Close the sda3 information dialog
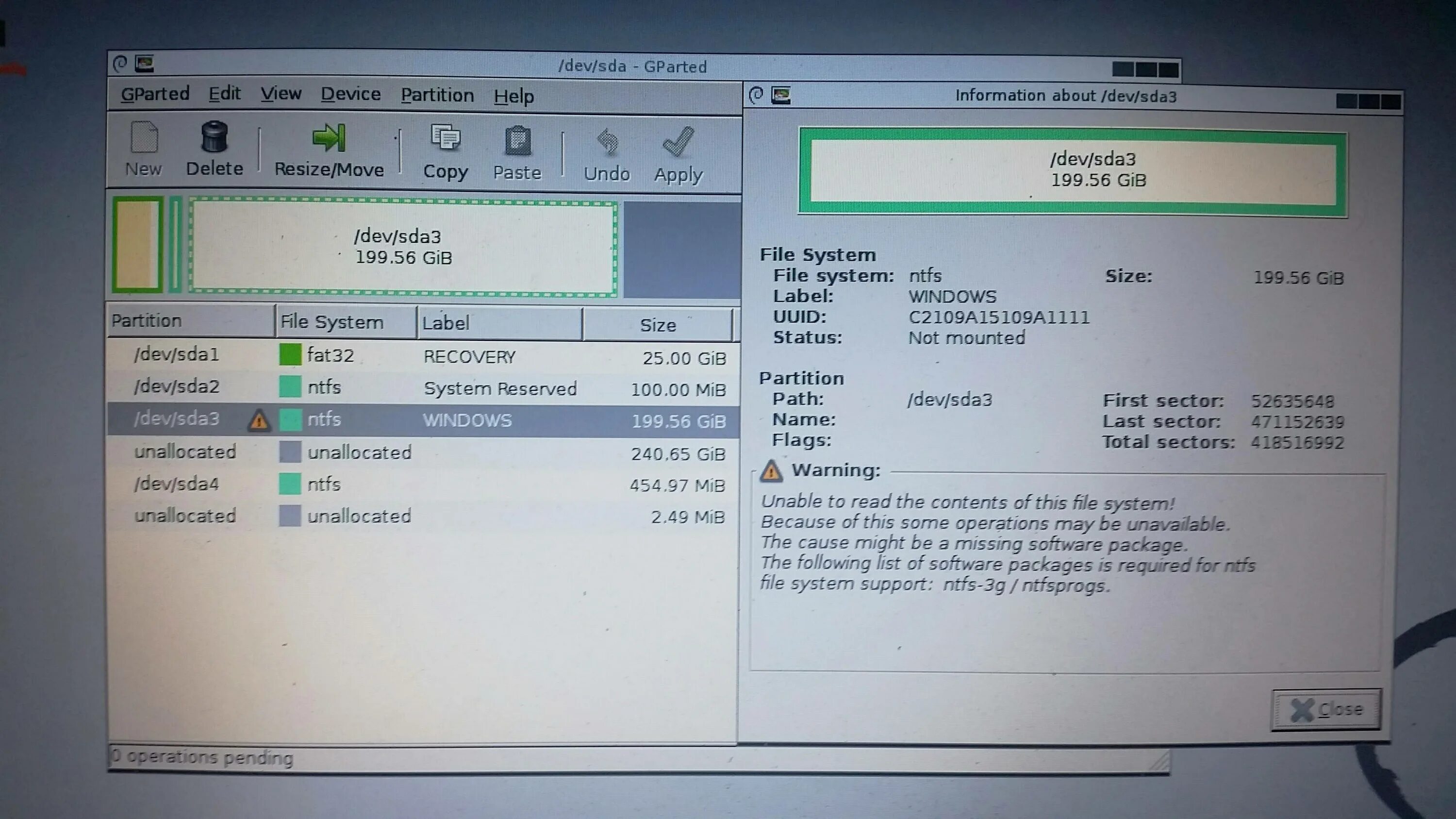Screen dimensions: 1456x819 (1325, 709)
